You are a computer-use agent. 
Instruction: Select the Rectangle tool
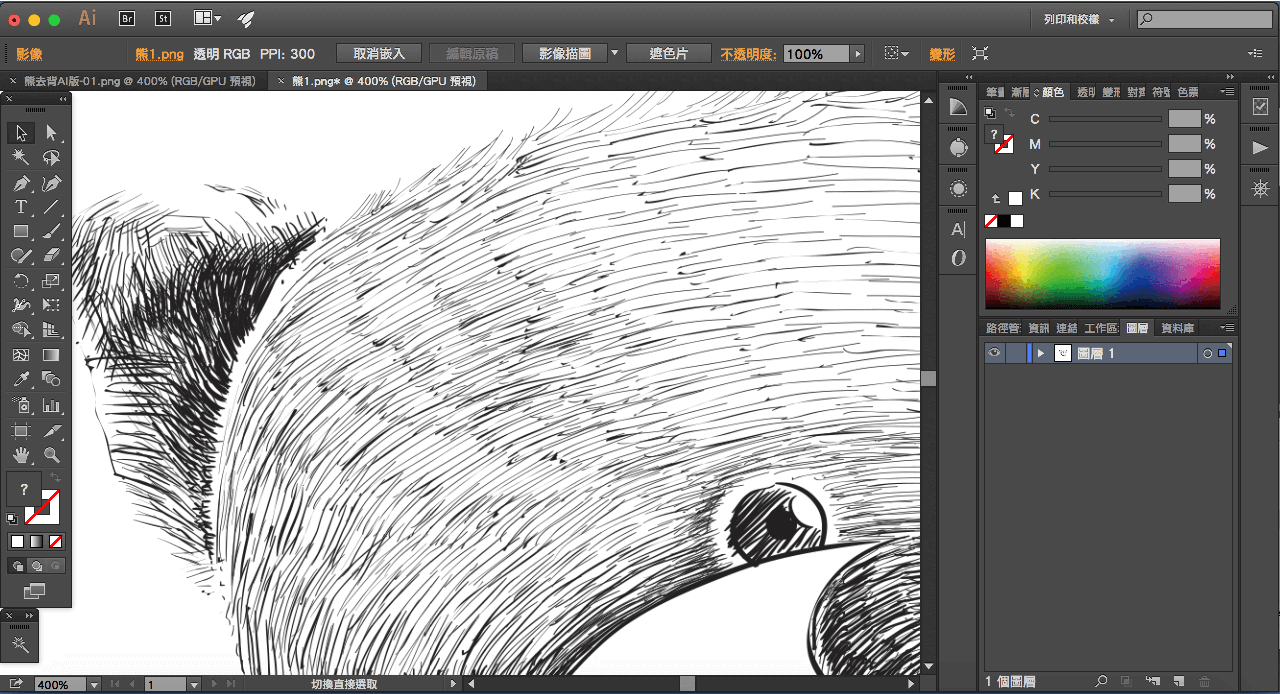pos(21,232)
